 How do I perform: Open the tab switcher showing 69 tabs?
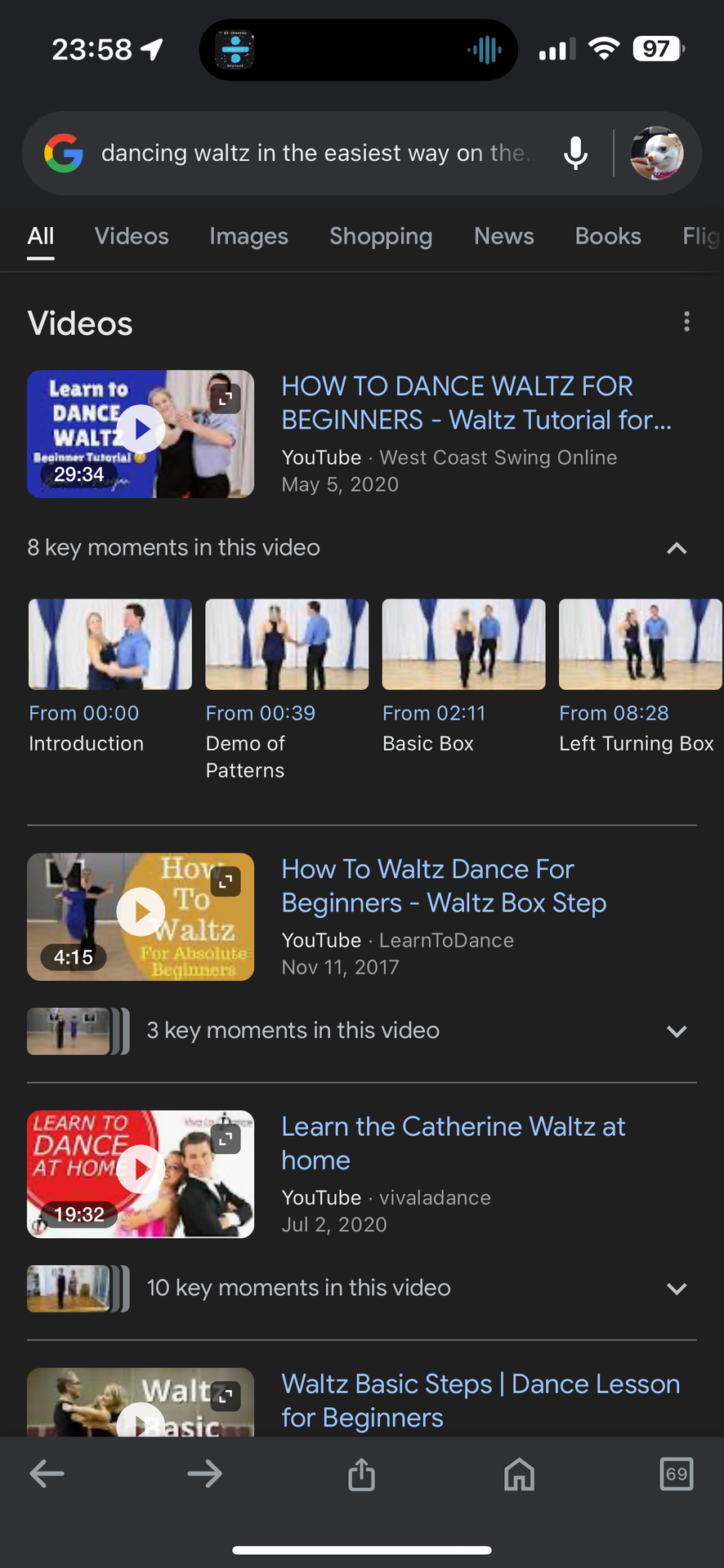[676, 1473]
